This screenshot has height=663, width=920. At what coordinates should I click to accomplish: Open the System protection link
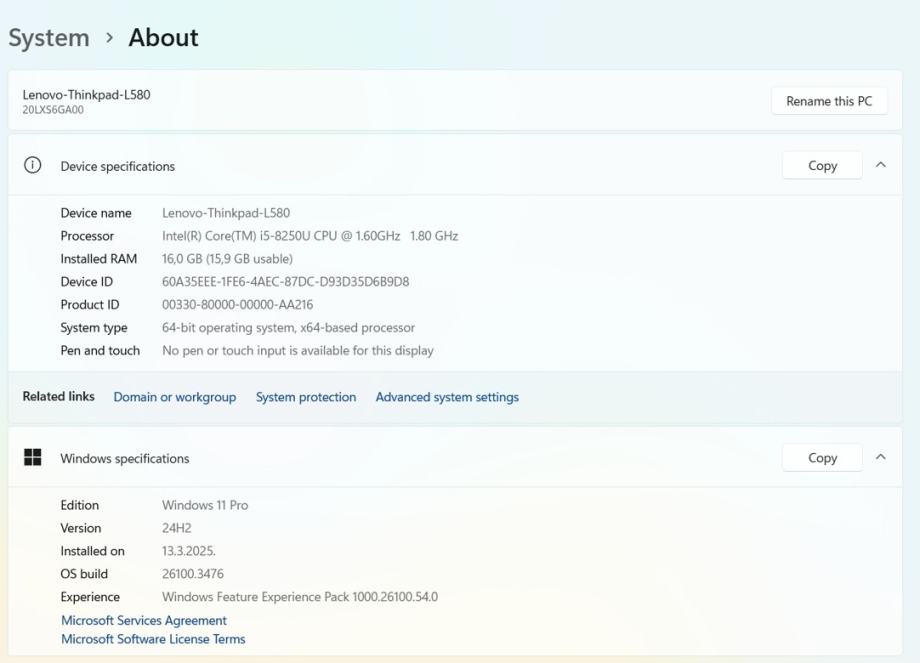click(305, 397)
